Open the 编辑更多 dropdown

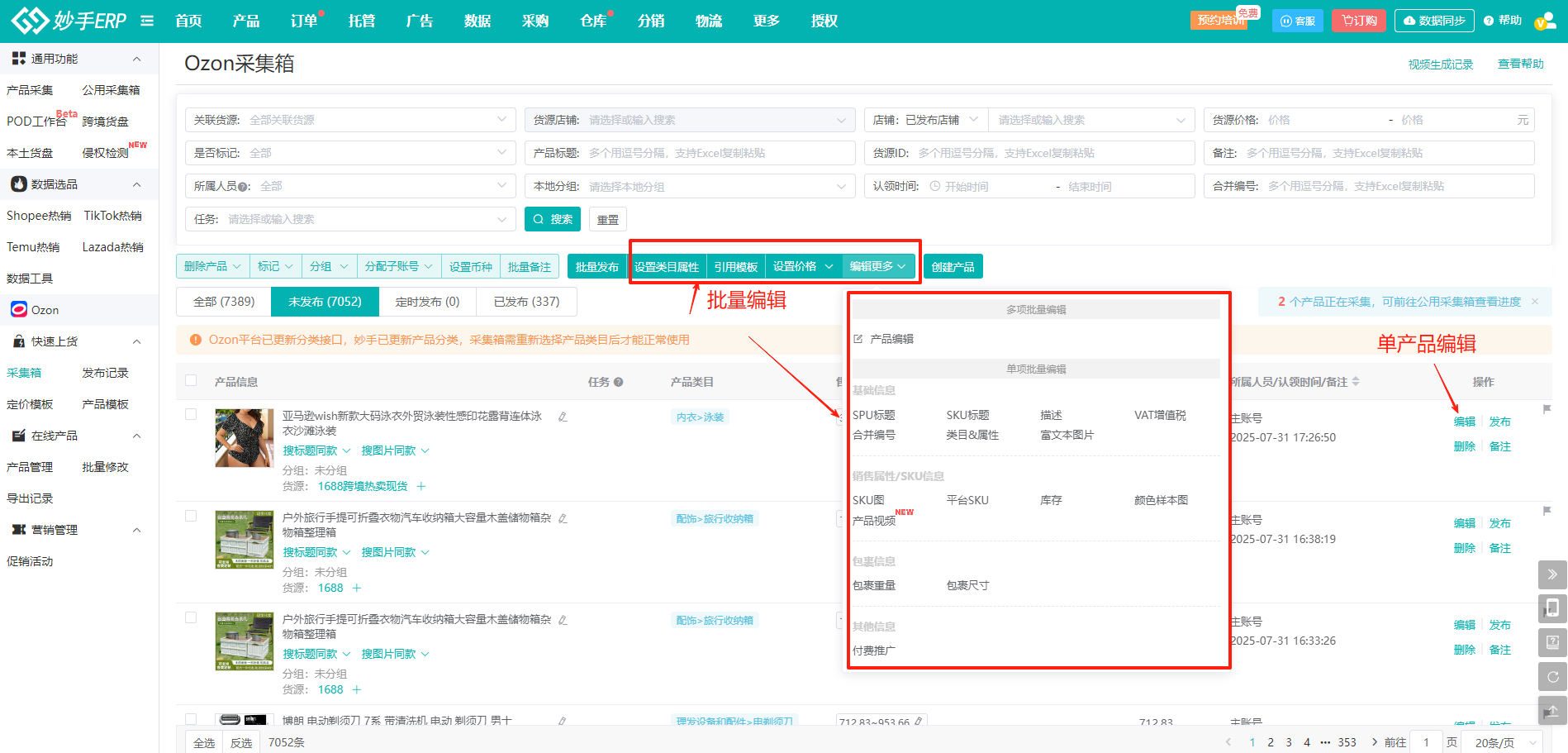click(878, 266)
